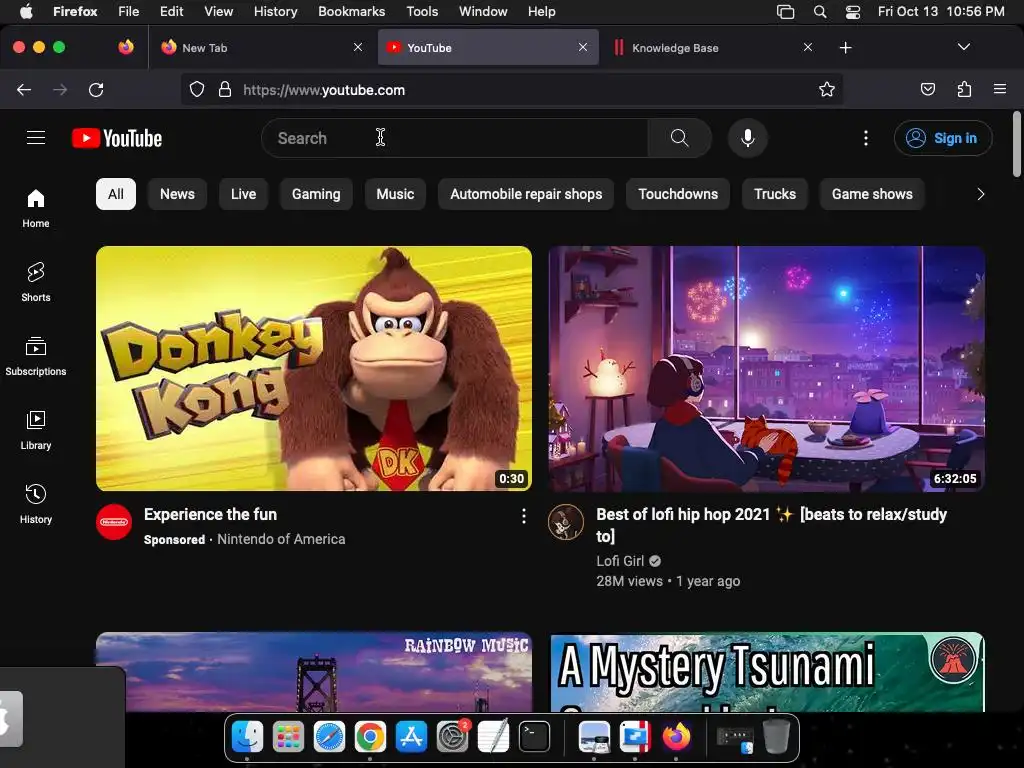The image size is (1024, 768).
Task: Play the Donkey Kong video thumbnail
Action: coord(313,368)
